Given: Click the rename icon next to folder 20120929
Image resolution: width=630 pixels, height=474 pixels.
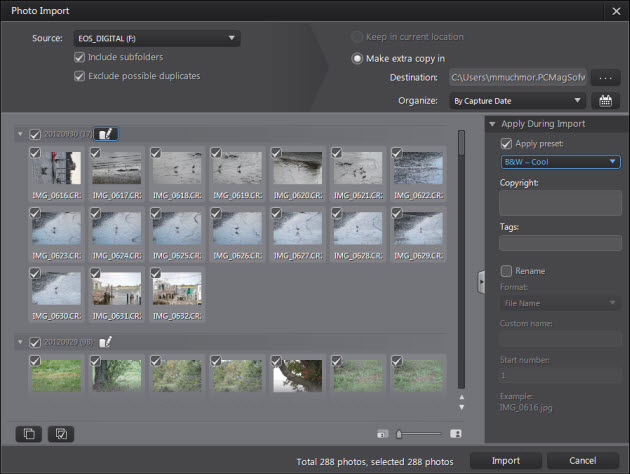Looking at the screenshot, I should pyautogui.click(x=105, y=342).
